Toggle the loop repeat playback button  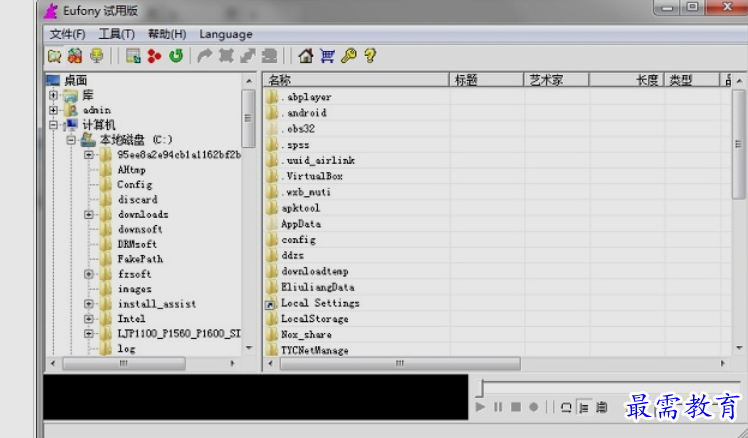point(566,407)
